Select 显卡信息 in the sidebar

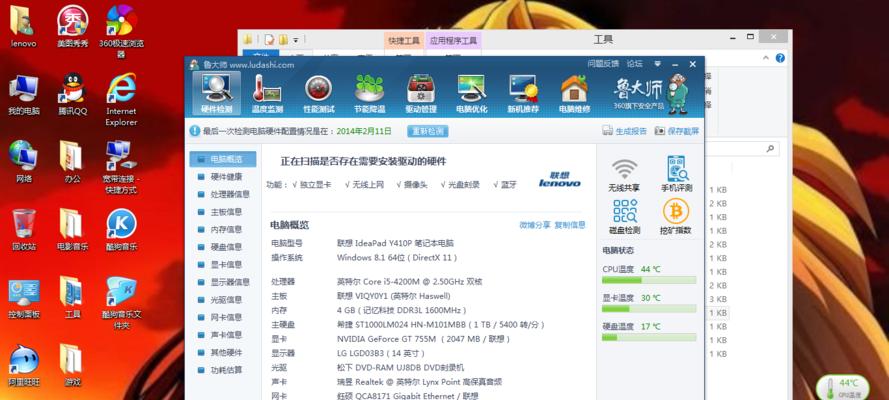(222, 265)
